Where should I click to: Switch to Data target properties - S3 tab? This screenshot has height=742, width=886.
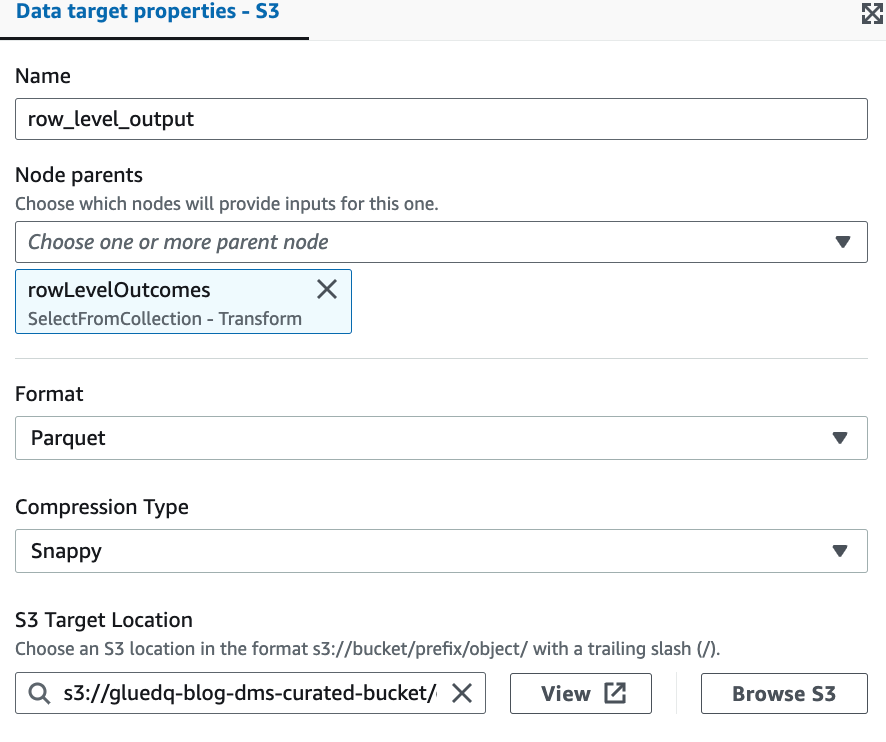click(147, 16)
